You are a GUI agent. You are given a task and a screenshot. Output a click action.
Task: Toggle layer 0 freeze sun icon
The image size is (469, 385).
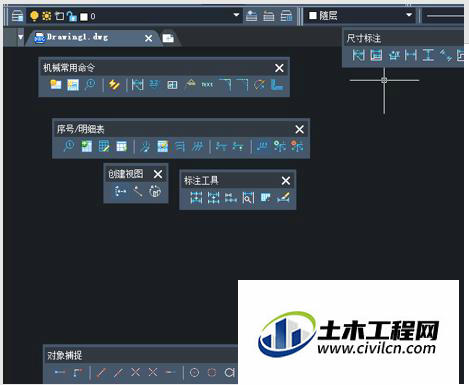coord(46,16)
